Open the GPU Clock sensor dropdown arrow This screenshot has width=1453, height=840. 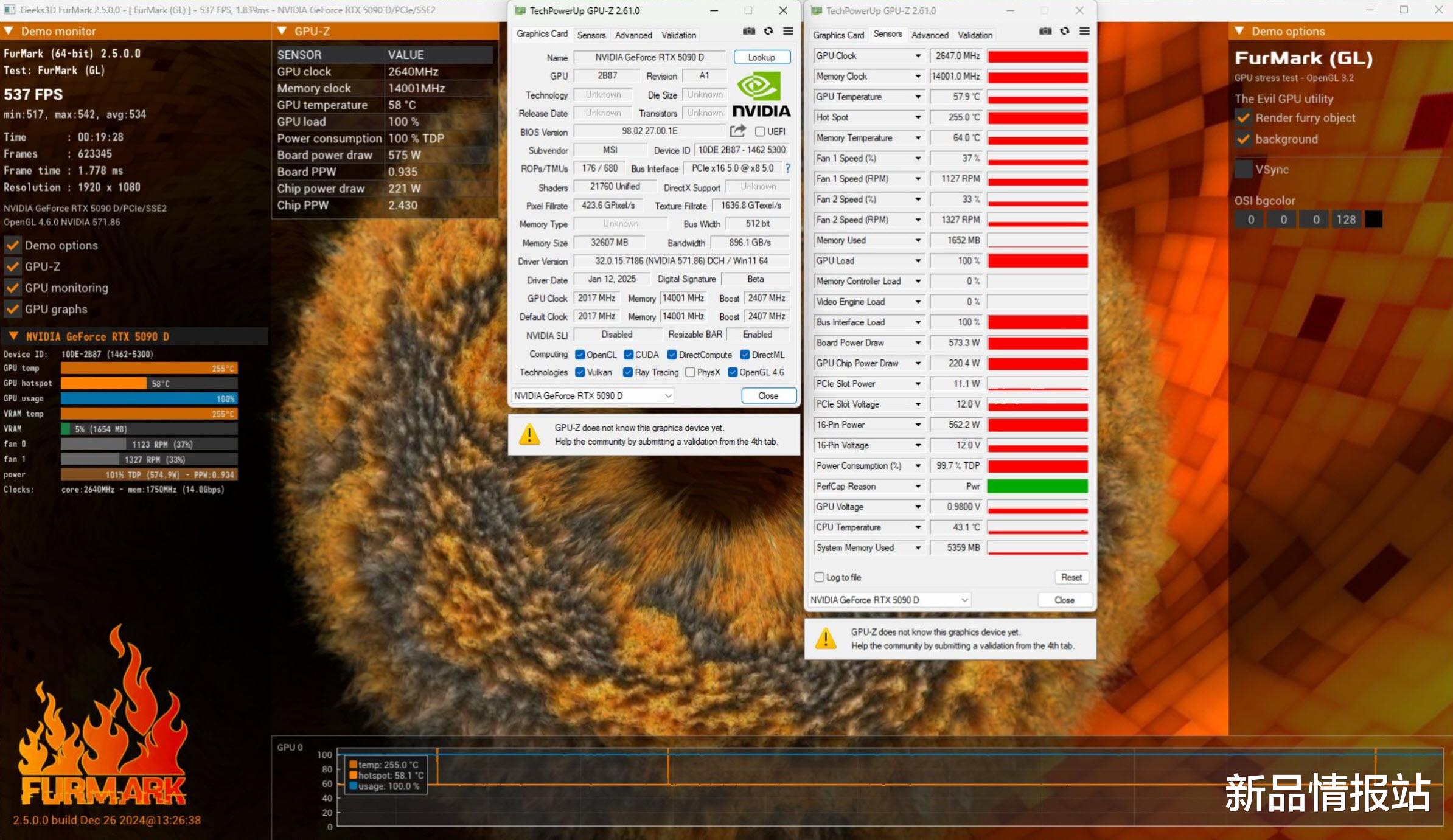(x=918, y=56)
